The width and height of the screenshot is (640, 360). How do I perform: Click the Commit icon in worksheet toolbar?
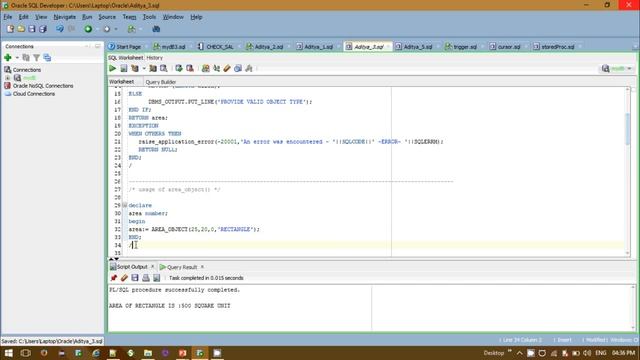tap(179, 69)
